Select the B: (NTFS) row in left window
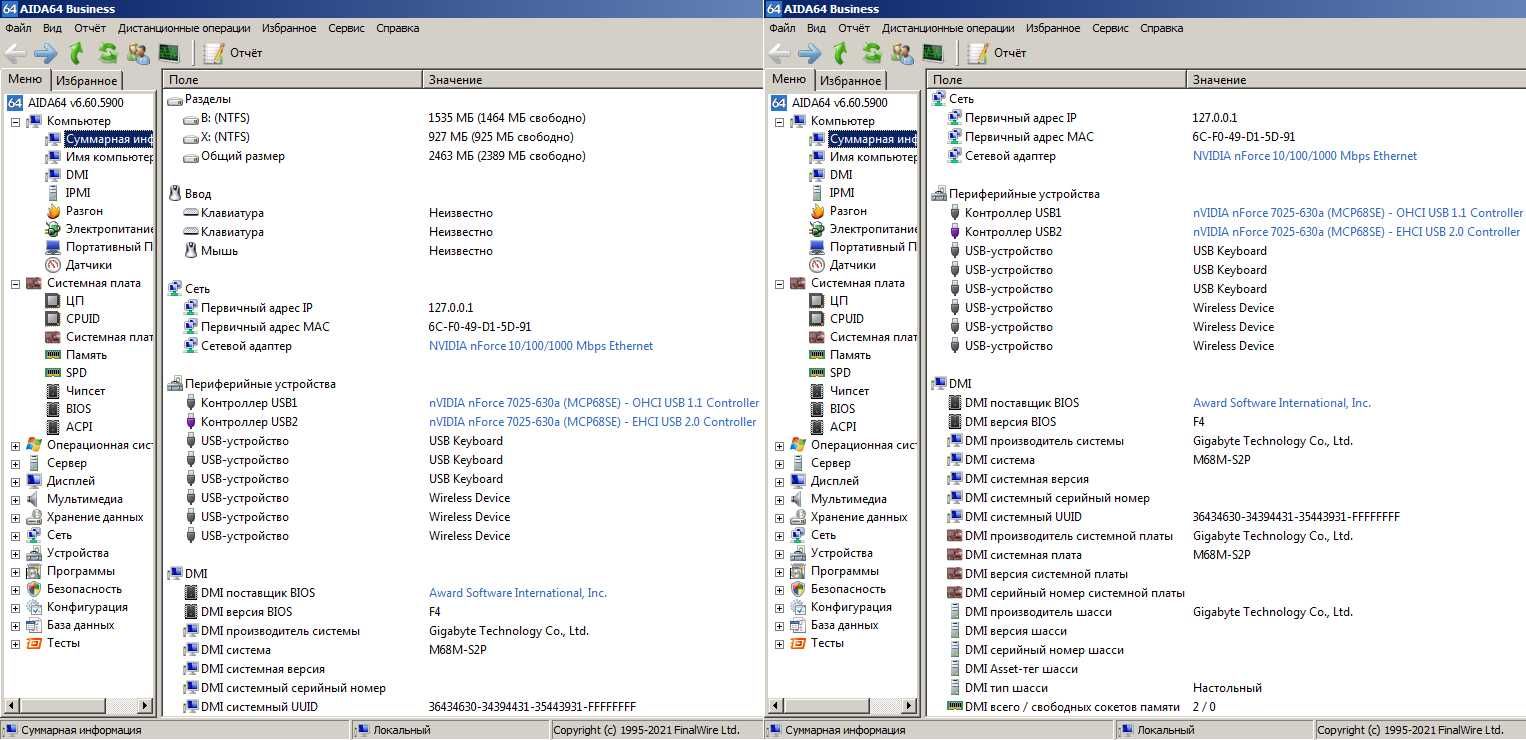The image size is (1526, 740). click(x=461, y=118)
